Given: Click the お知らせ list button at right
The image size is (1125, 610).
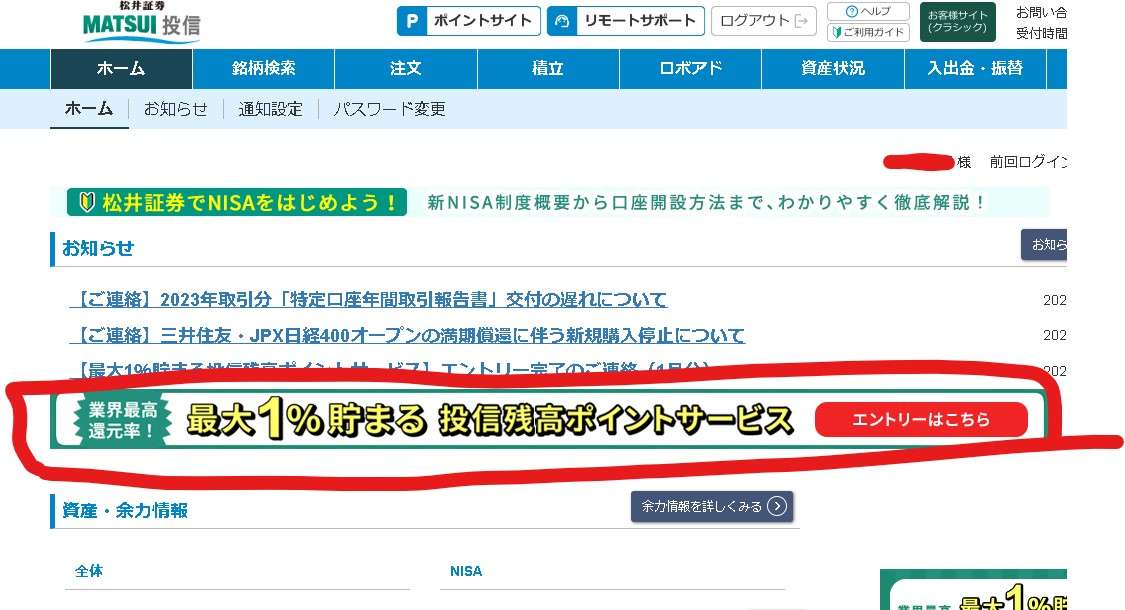Looking at the screenshot, I should click(x=1044, y=245).
